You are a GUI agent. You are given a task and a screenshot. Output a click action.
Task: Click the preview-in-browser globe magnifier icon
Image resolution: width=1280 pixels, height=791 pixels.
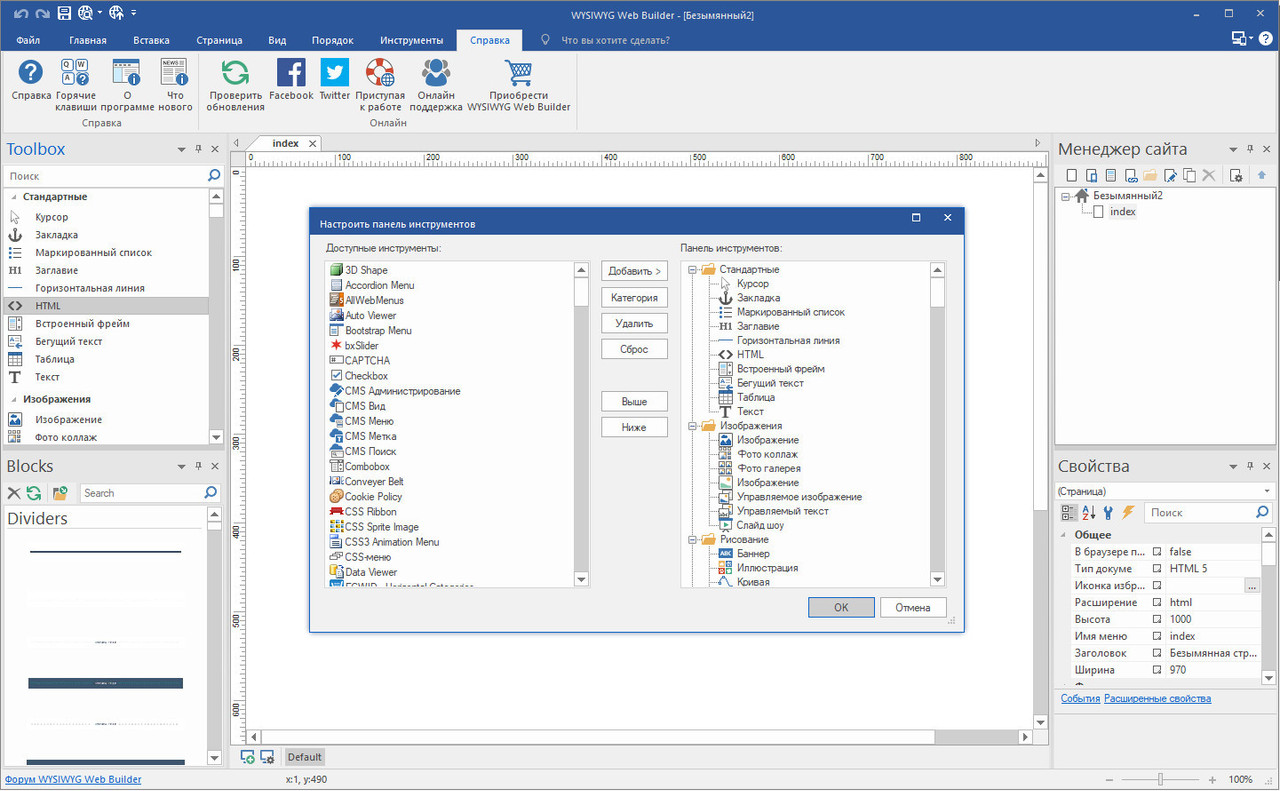84,13
